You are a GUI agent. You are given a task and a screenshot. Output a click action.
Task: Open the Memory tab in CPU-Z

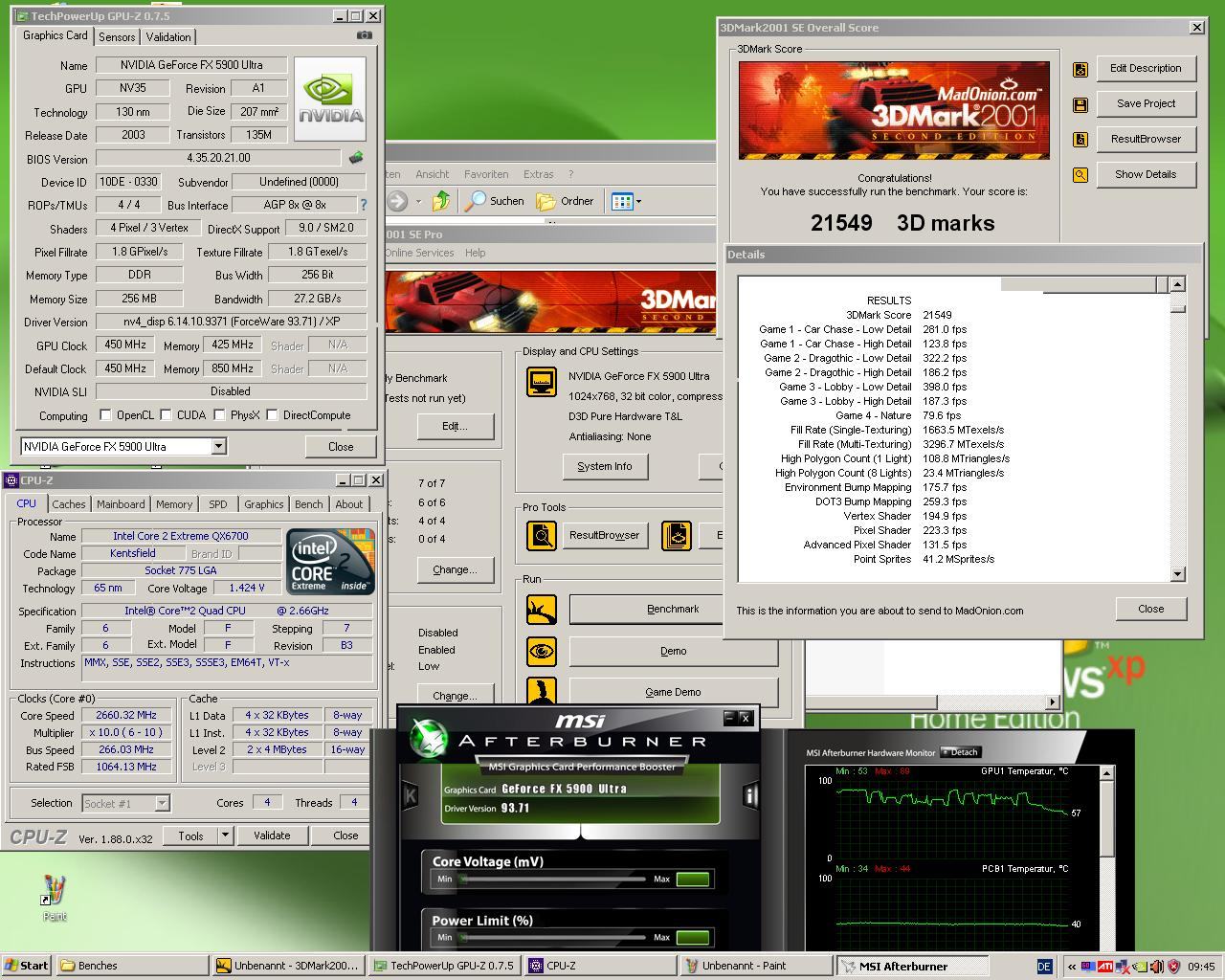click(x=174, y=503)
